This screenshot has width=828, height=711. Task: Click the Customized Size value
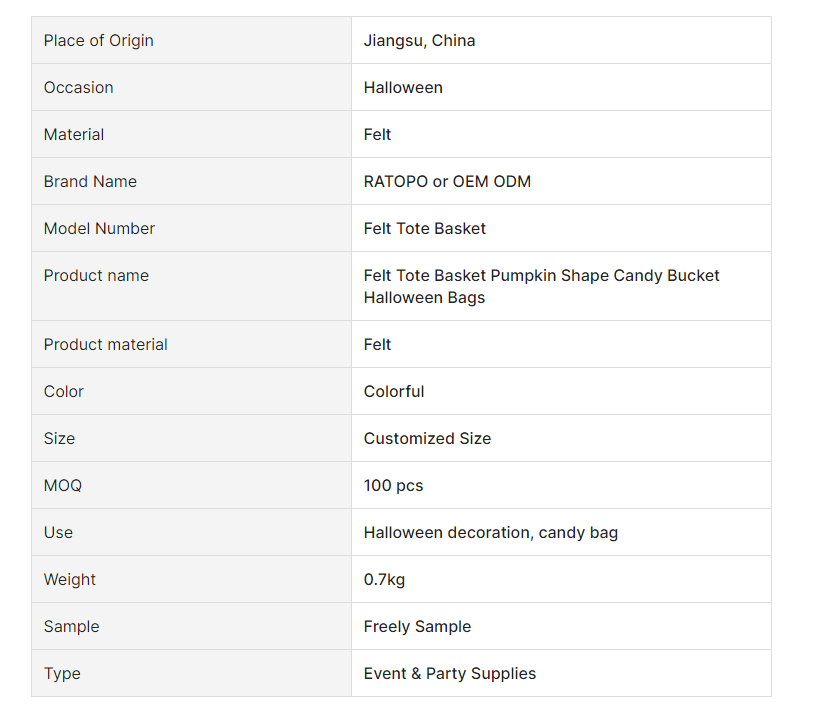click(427, 439)
